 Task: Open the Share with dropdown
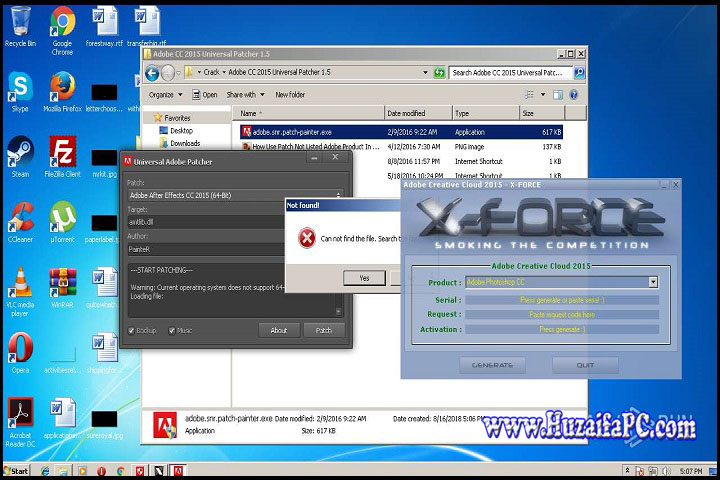point(245,95)
